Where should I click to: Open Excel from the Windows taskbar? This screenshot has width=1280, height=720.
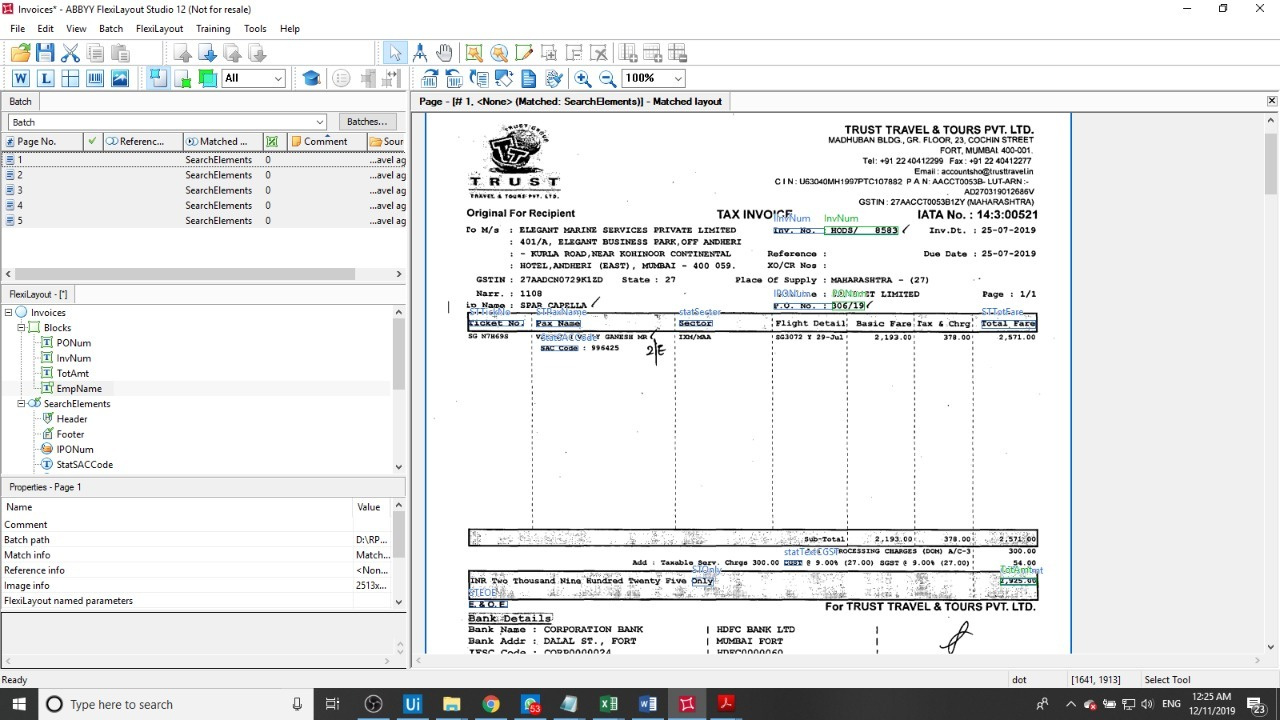[x=608, y=704]
